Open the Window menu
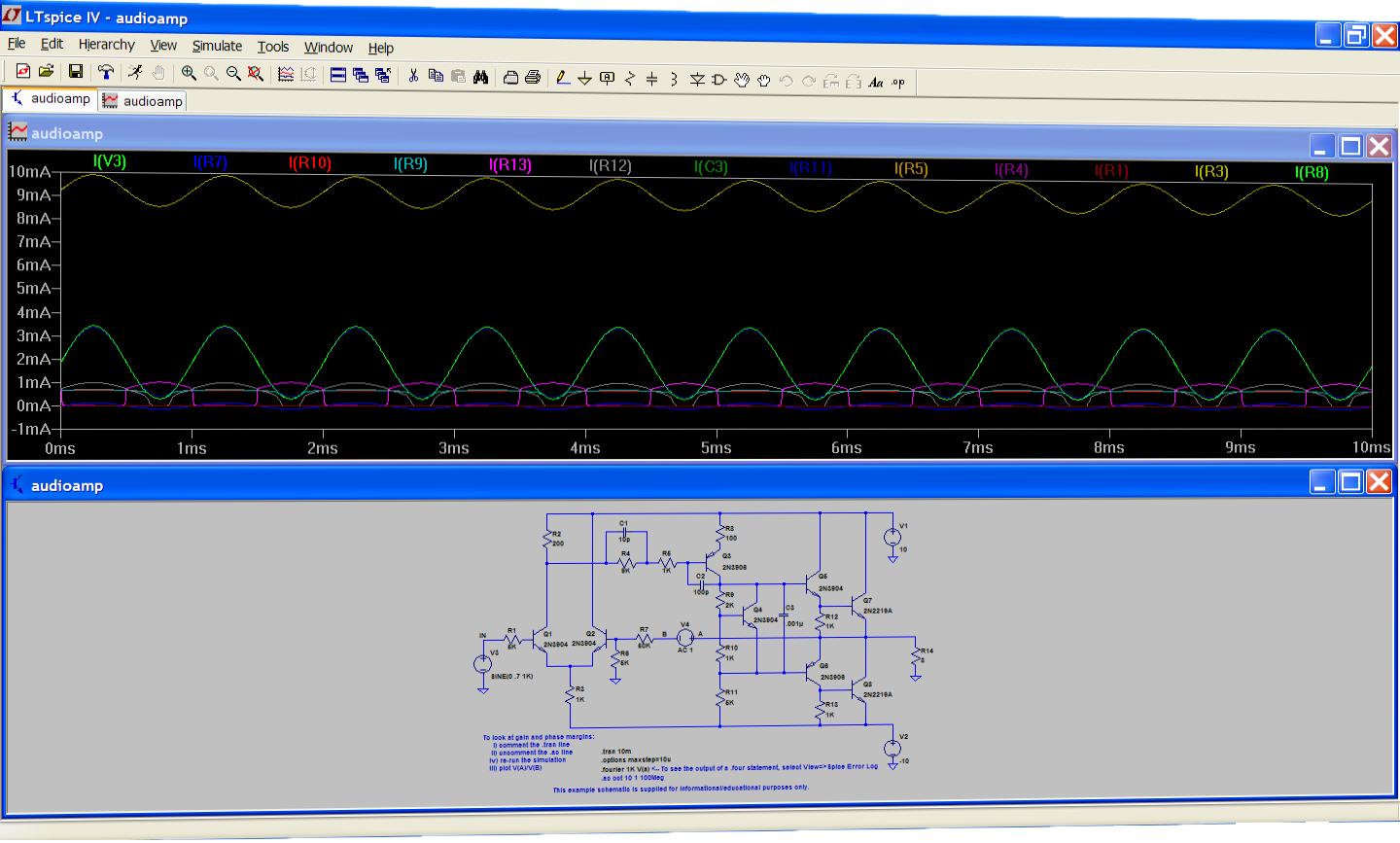This screenshot has height=843, width=1400. [x=329, y=48]
